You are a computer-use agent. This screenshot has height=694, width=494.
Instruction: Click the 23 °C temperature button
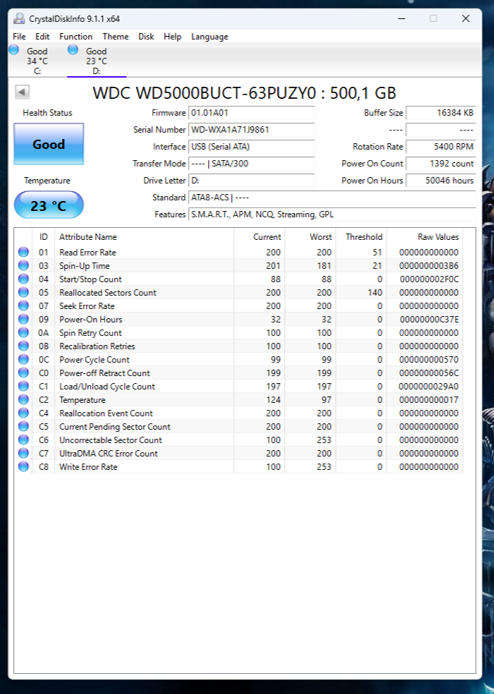coord(49,205)
